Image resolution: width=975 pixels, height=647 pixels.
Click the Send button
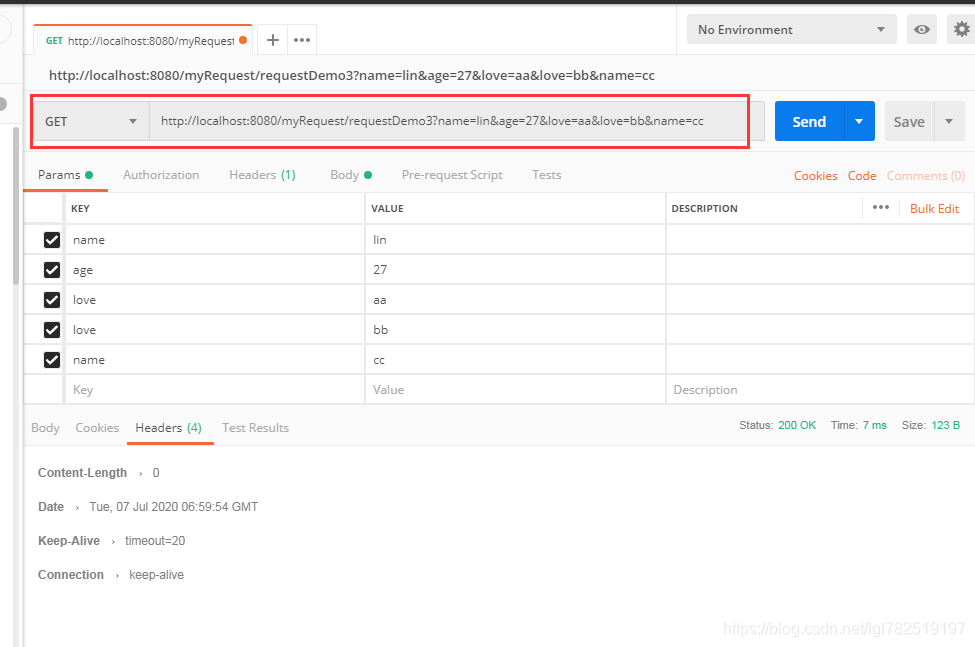pyautogui.click(x=808, y=120)
